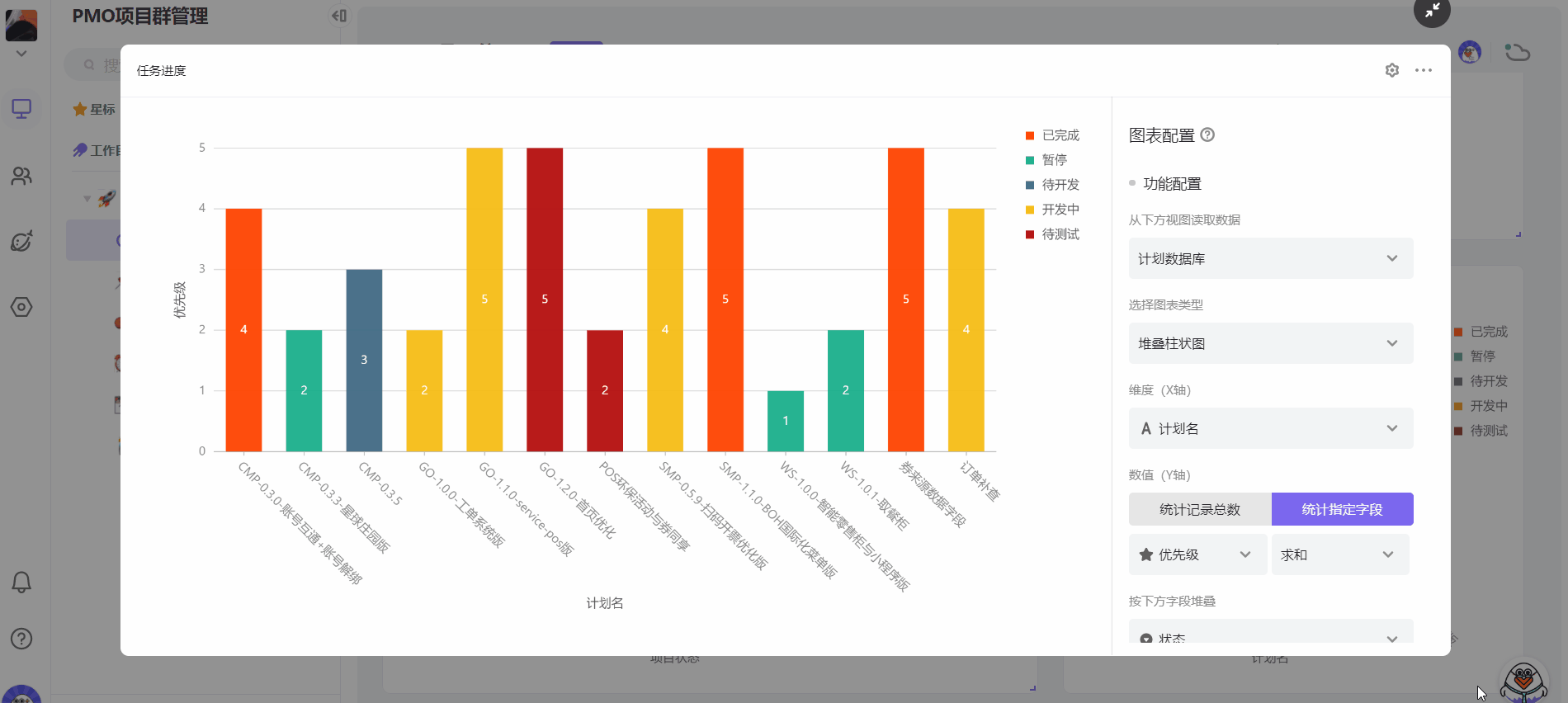Click the hexagon settings icon in sidebar
The height and width of the screenshot is (703, 1568).
pos(21,307)
